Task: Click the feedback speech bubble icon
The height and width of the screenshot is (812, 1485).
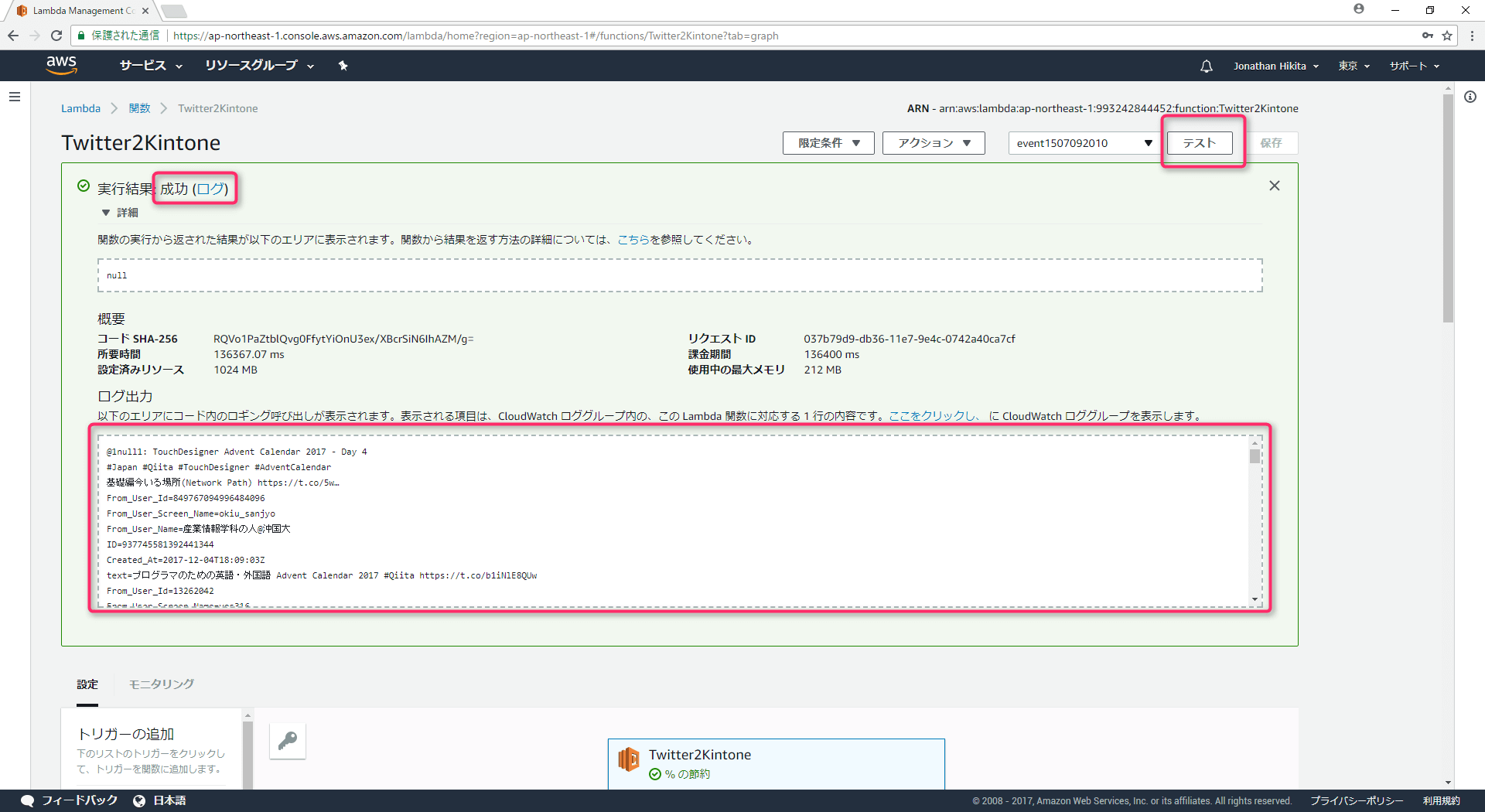Action: 28,800
